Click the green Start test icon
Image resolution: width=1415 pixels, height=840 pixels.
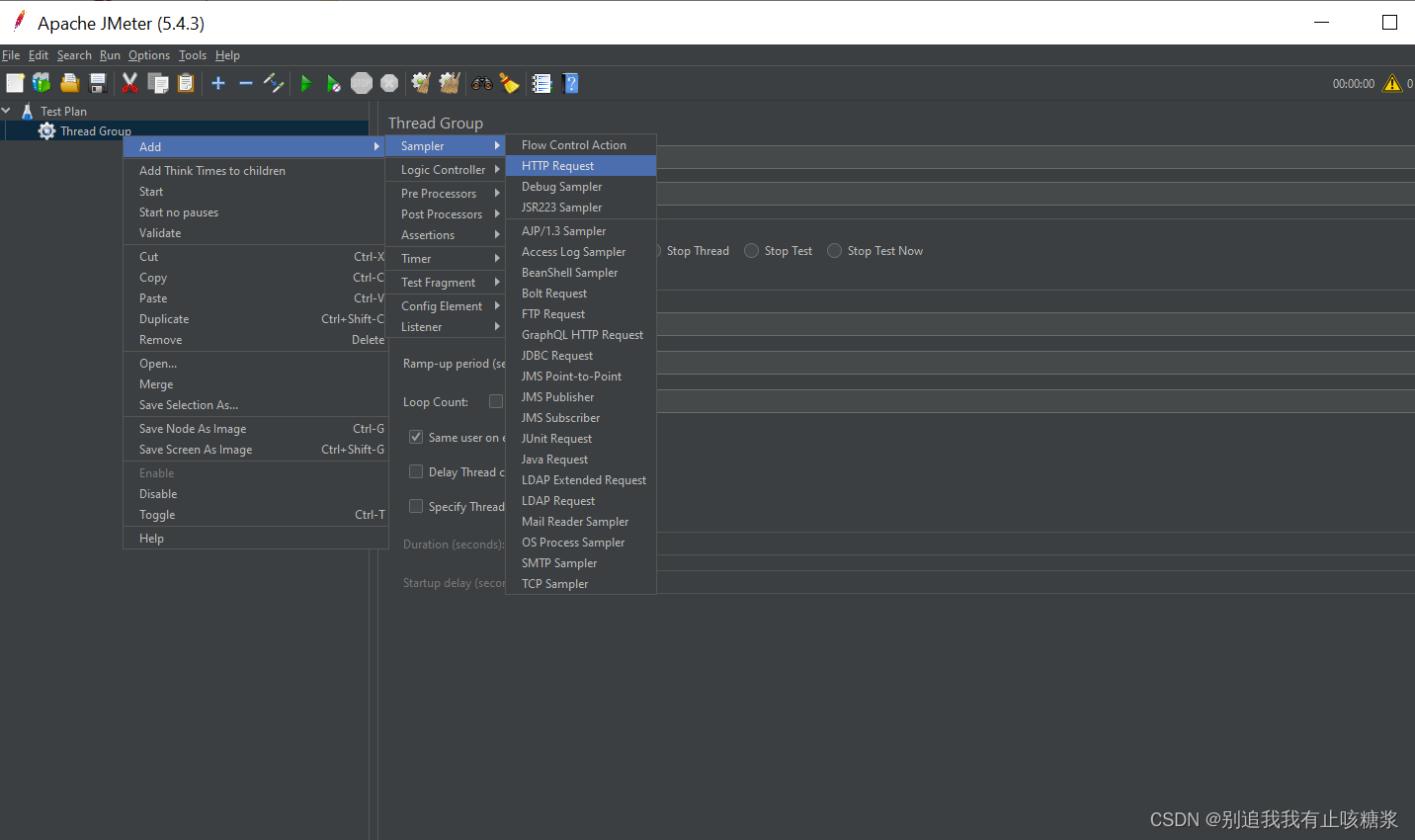pyautogui.click(x=306, y=83)
